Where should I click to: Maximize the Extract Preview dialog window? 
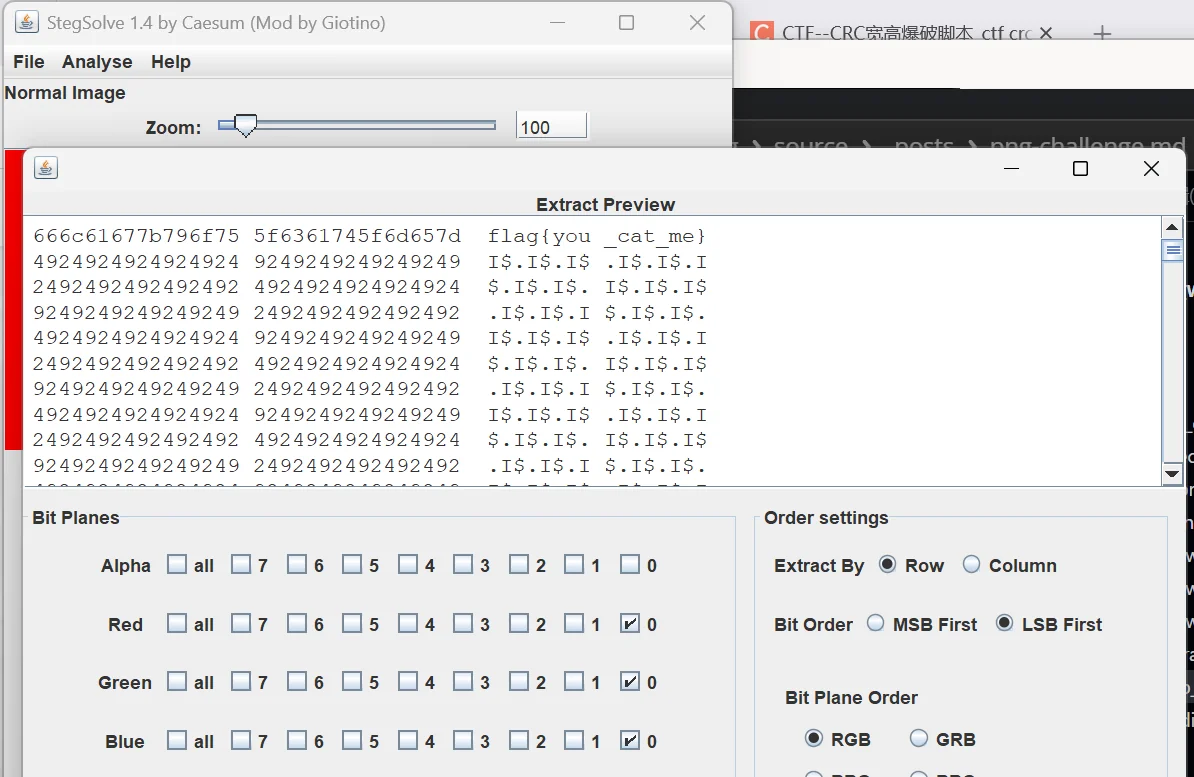pos(1080,168)
